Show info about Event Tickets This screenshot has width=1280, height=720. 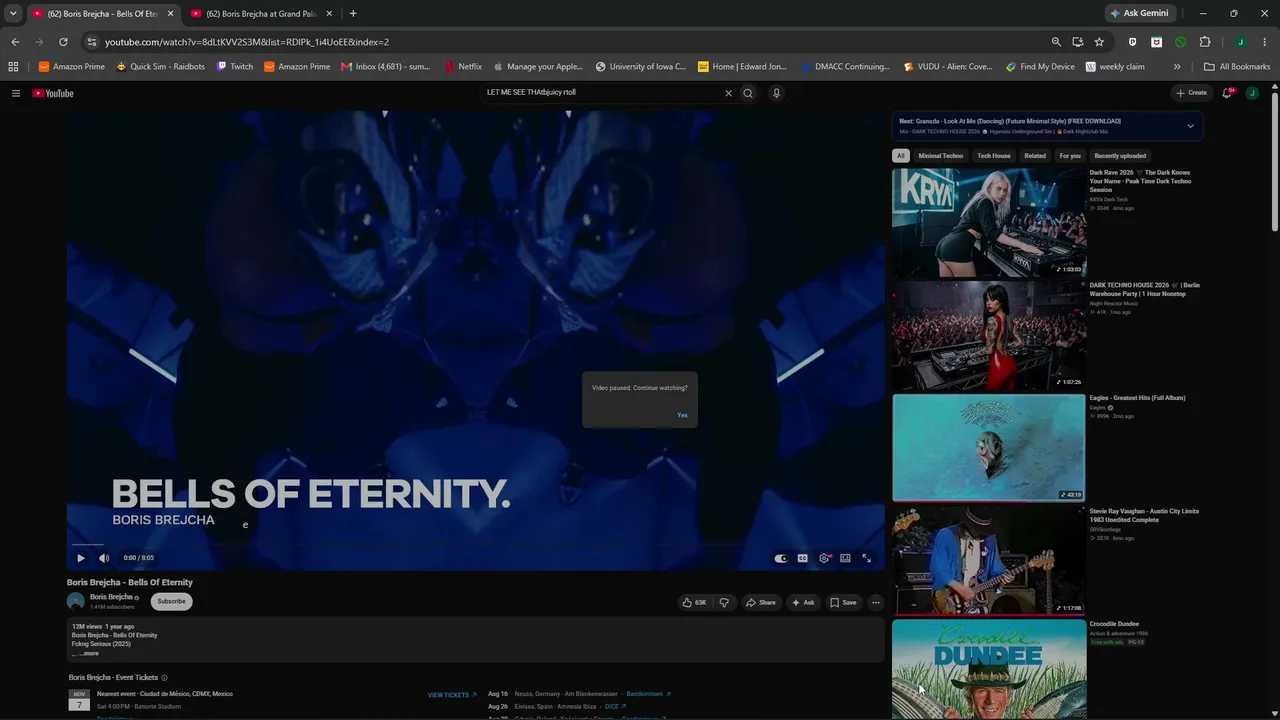164,678
